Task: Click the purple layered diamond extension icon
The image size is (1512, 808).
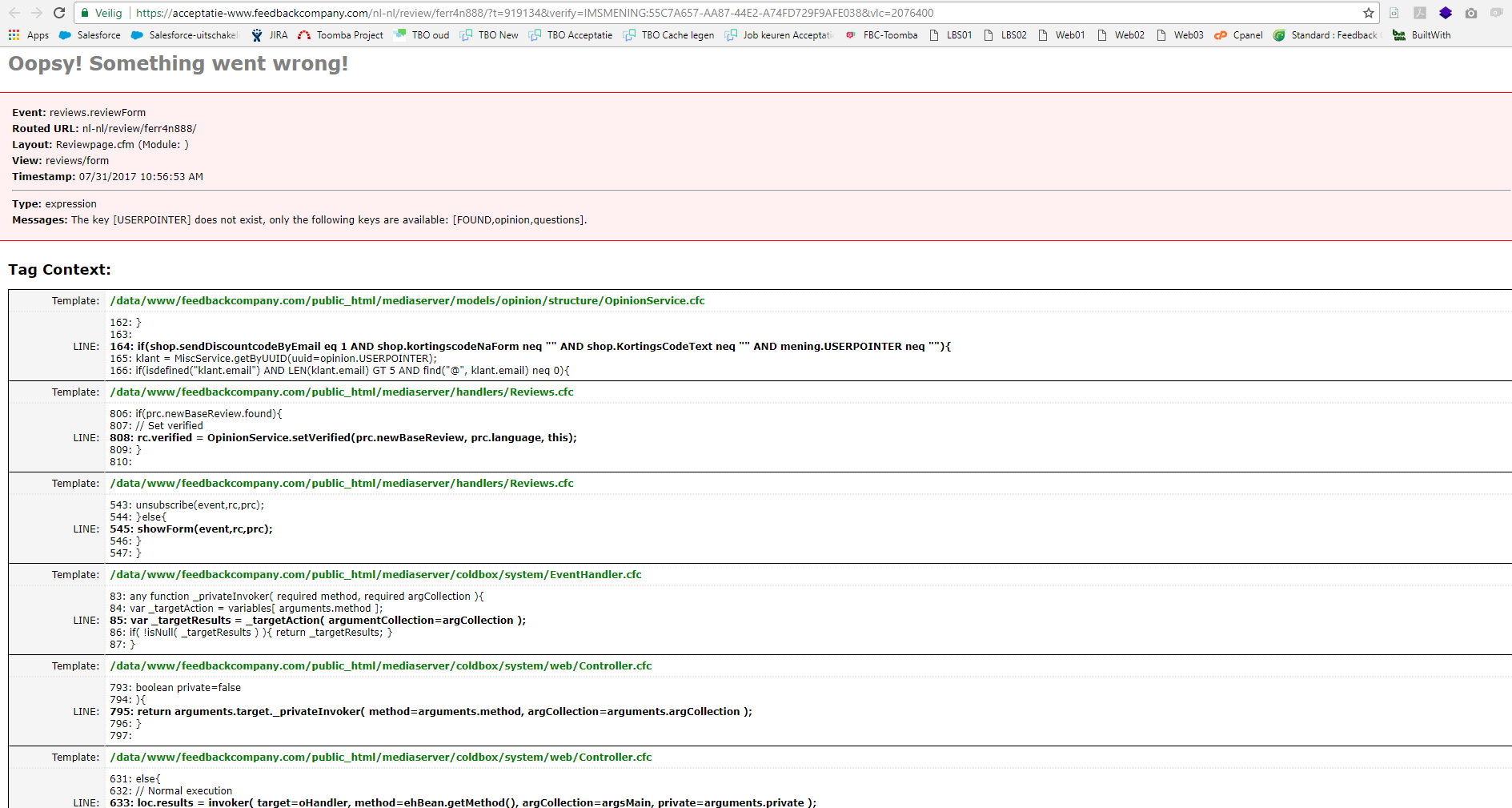Action: point(1446,13)
